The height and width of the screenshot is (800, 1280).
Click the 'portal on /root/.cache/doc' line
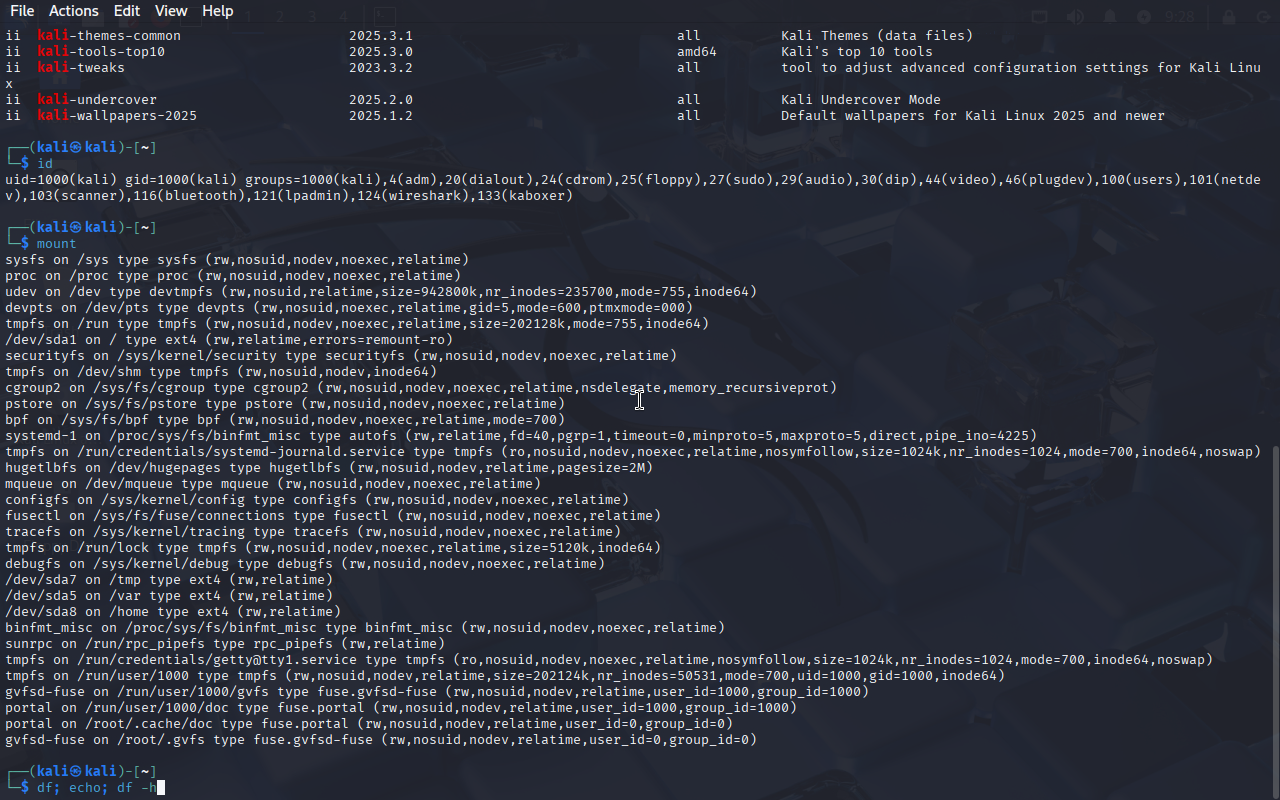tap(369, 724)
